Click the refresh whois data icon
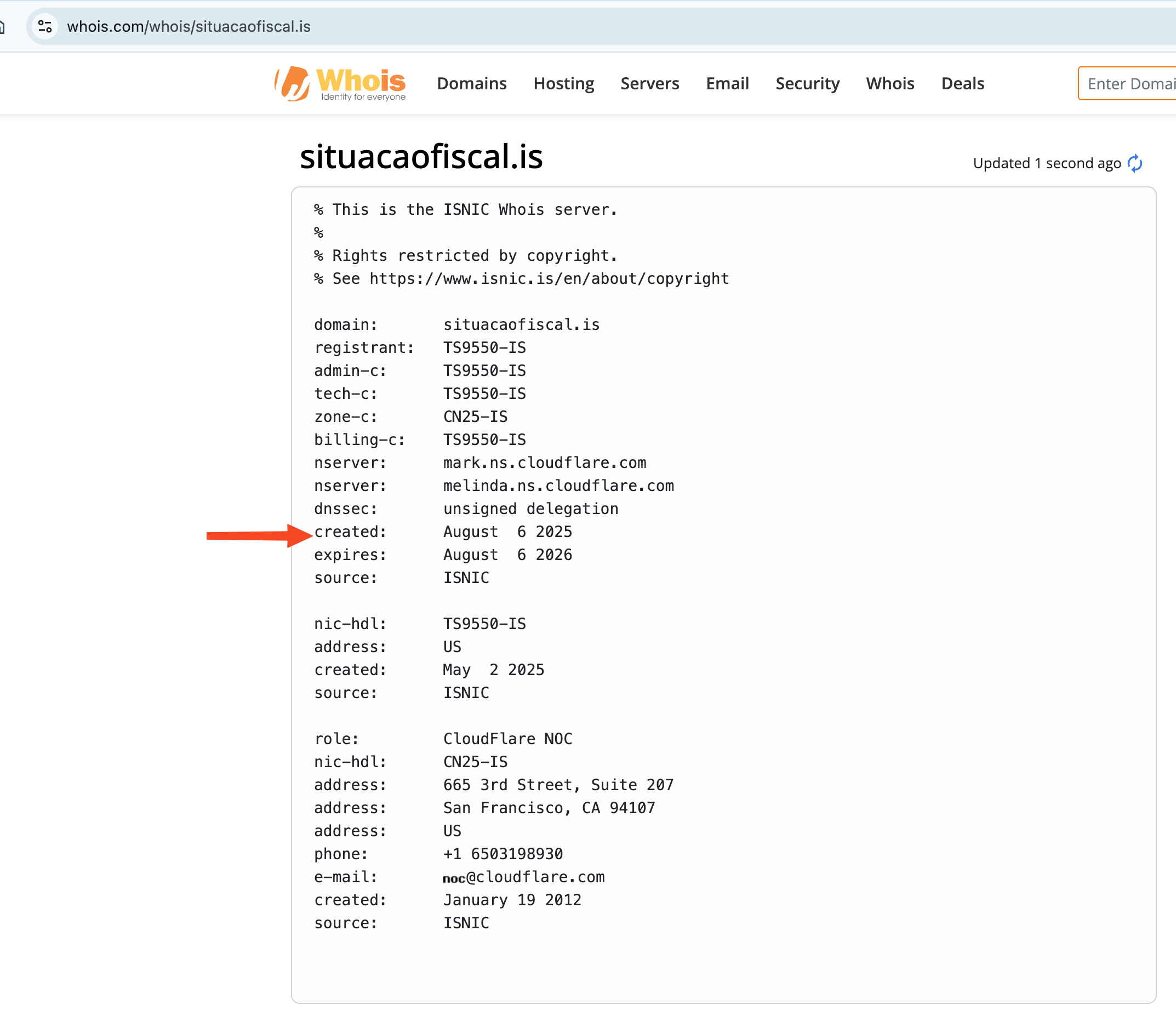Screen dimensions: 1176x1028 coord(1135,163)
